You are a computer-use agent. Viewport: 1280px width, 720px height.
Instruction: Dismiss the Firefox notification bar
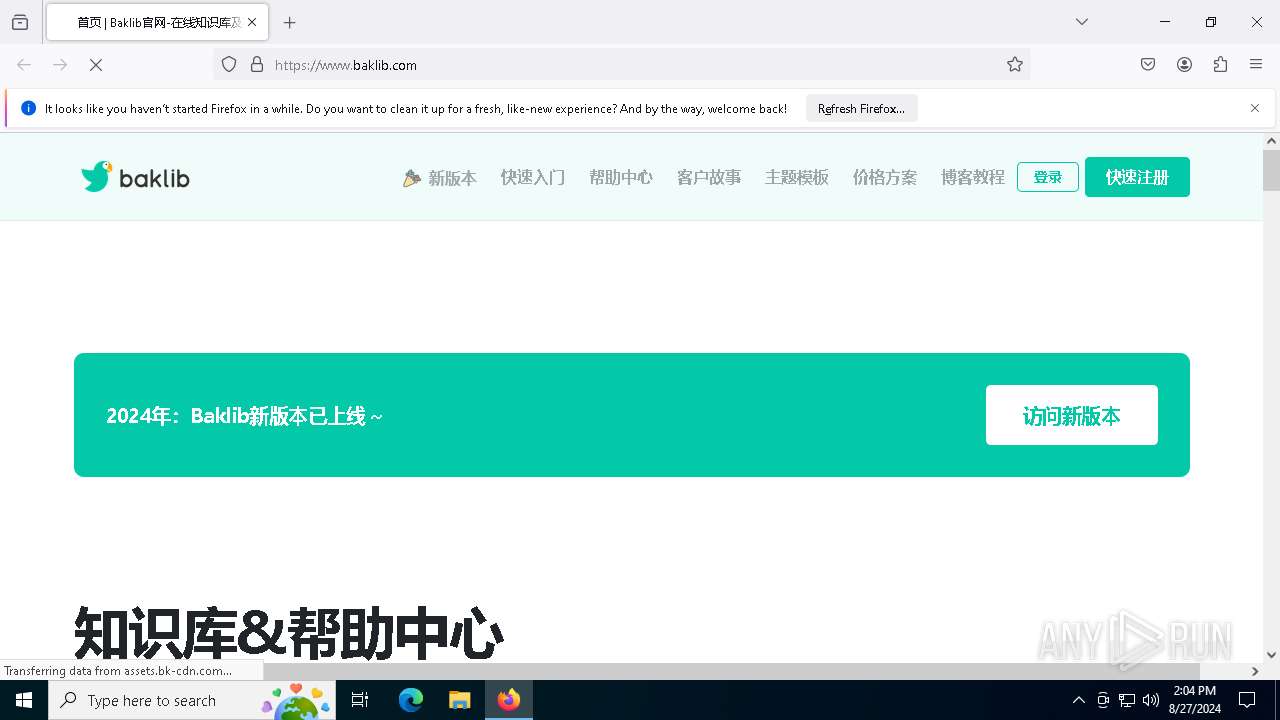[1255, 108]
